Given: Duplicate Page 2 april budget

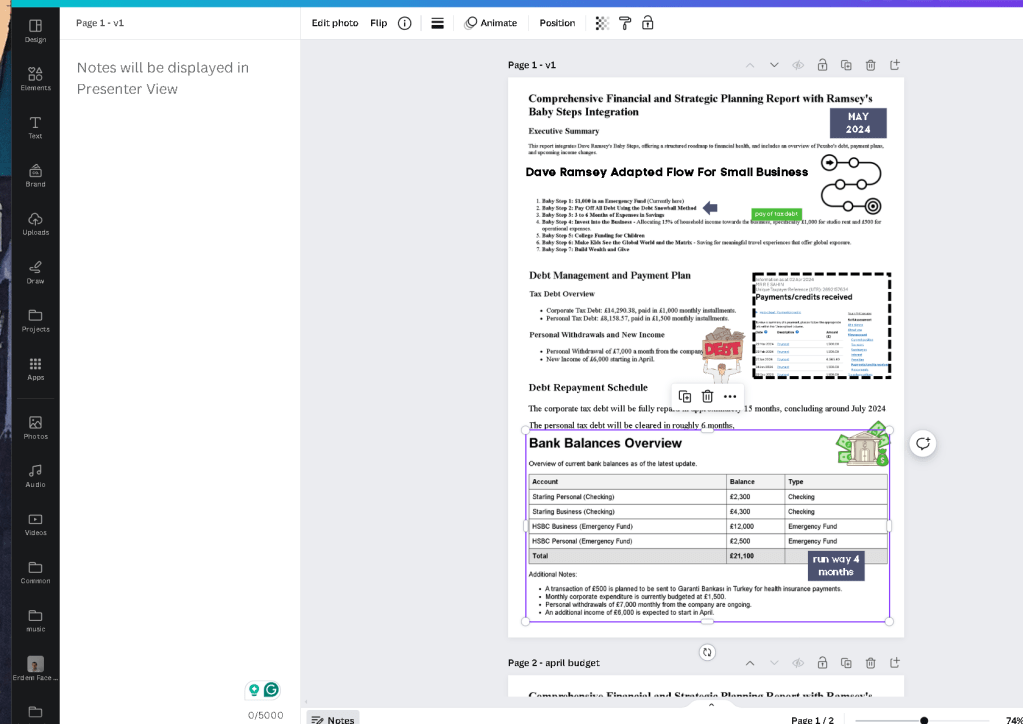Looking at the screenshot, I should click(846, 663).
